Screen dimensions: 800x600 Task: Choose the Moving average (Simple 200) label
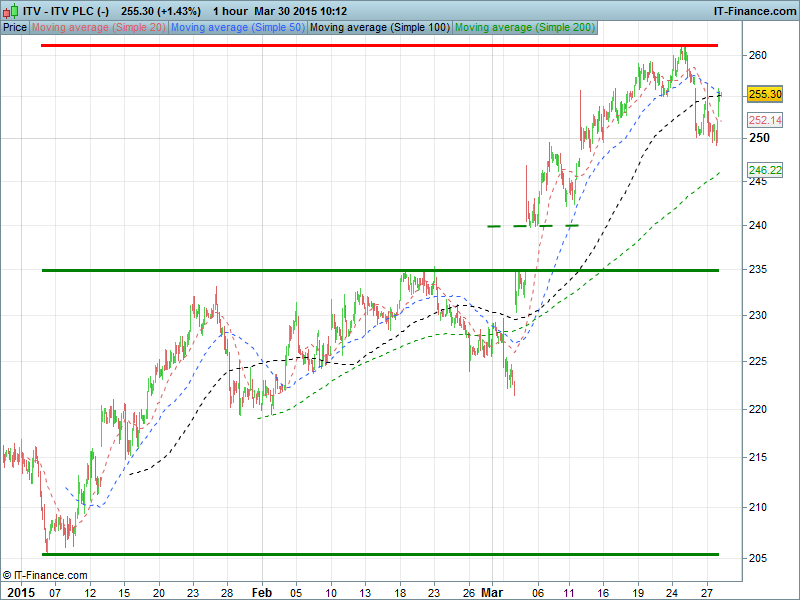524,27
